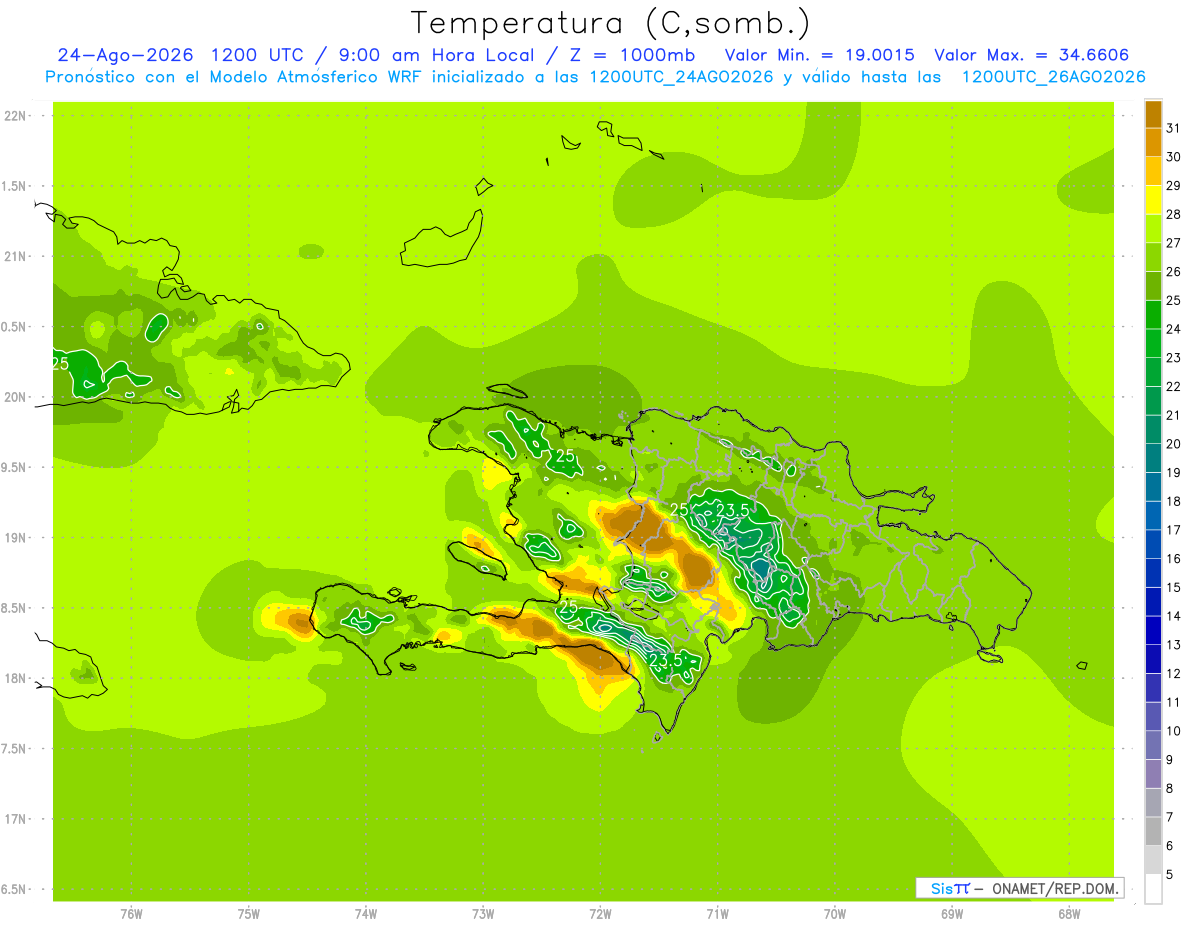This screenshot has height=927, width=1200.
Task: Click the '25' contour label in northern Haiti
Action: pos(566,456)
